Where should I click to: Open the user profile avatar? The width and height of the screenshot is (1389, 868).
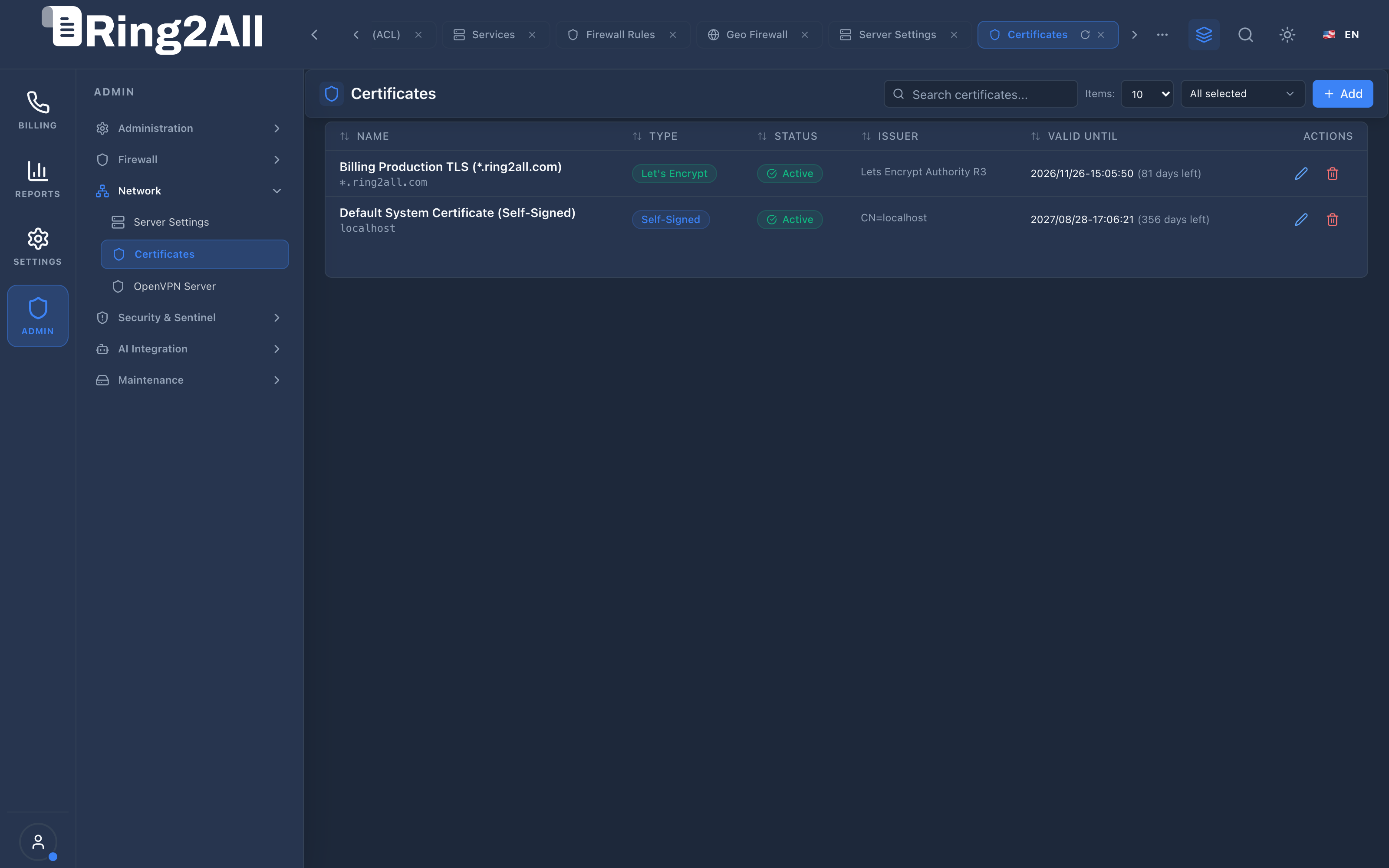click(38, 842)
